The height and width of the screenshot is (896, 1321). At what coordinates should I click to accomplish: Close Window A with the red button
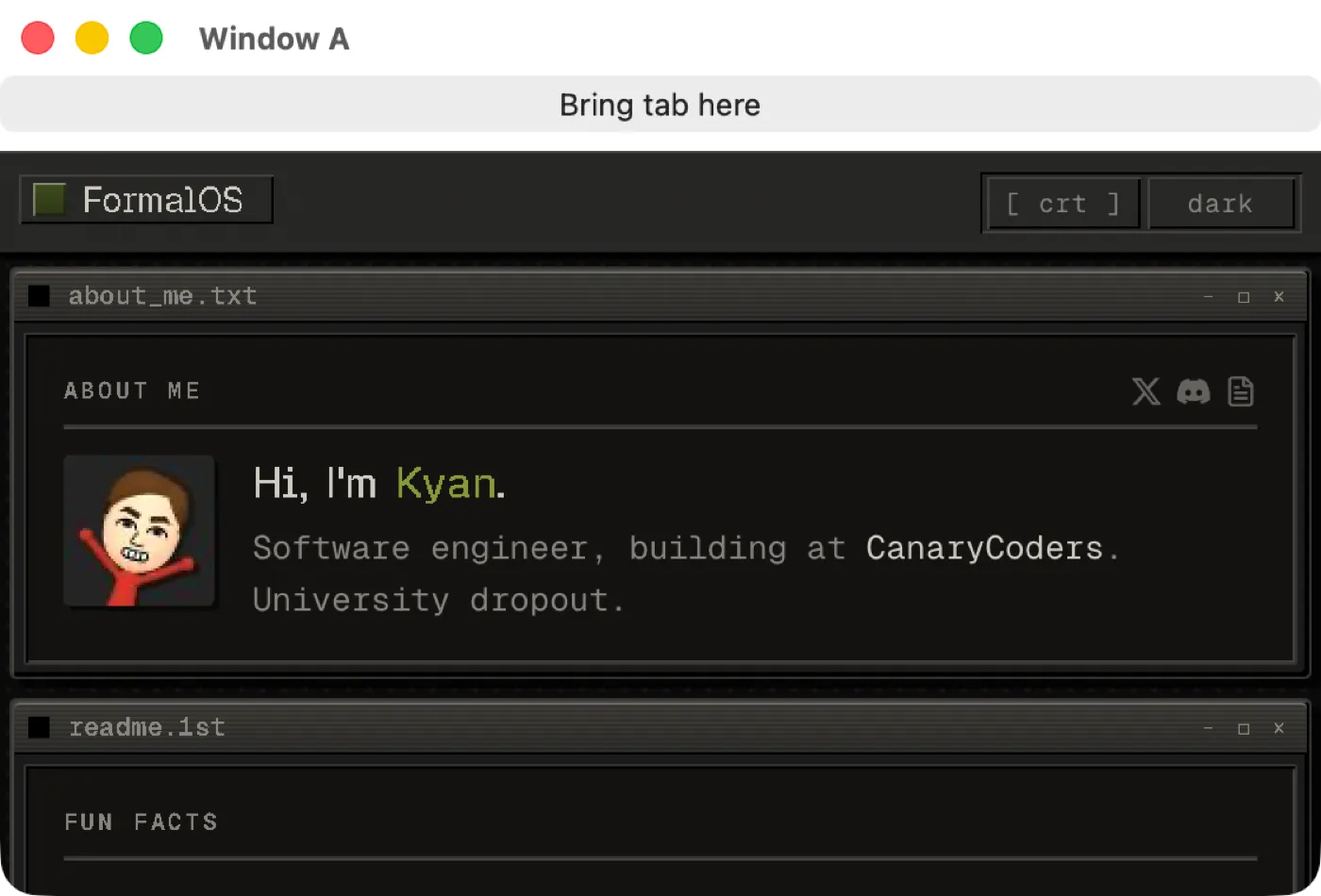[x=38, y=39]
